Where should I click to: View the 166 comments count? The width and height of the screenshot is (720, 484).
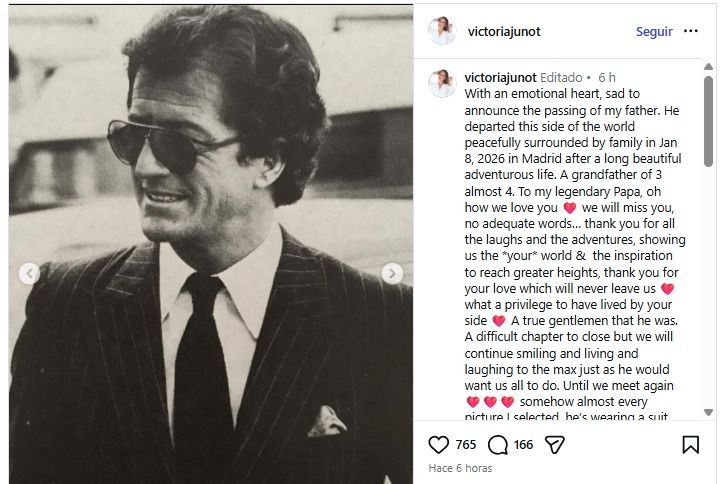(x=524, y=445)
